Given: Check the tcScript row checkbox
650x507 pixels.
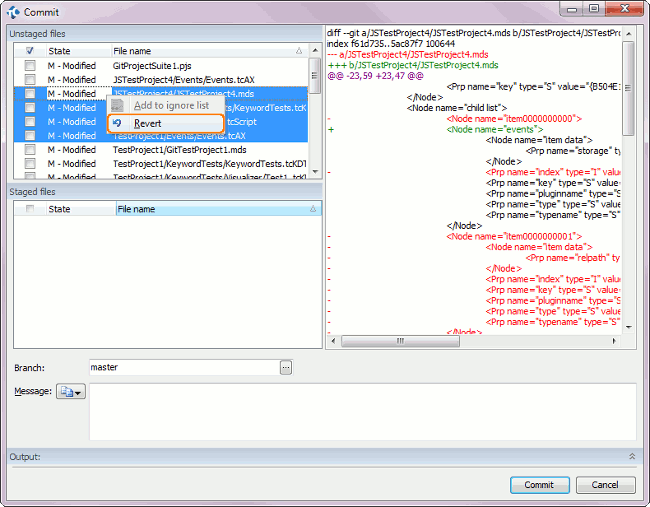Looking at the screenshot, I should tap(30, 121).
